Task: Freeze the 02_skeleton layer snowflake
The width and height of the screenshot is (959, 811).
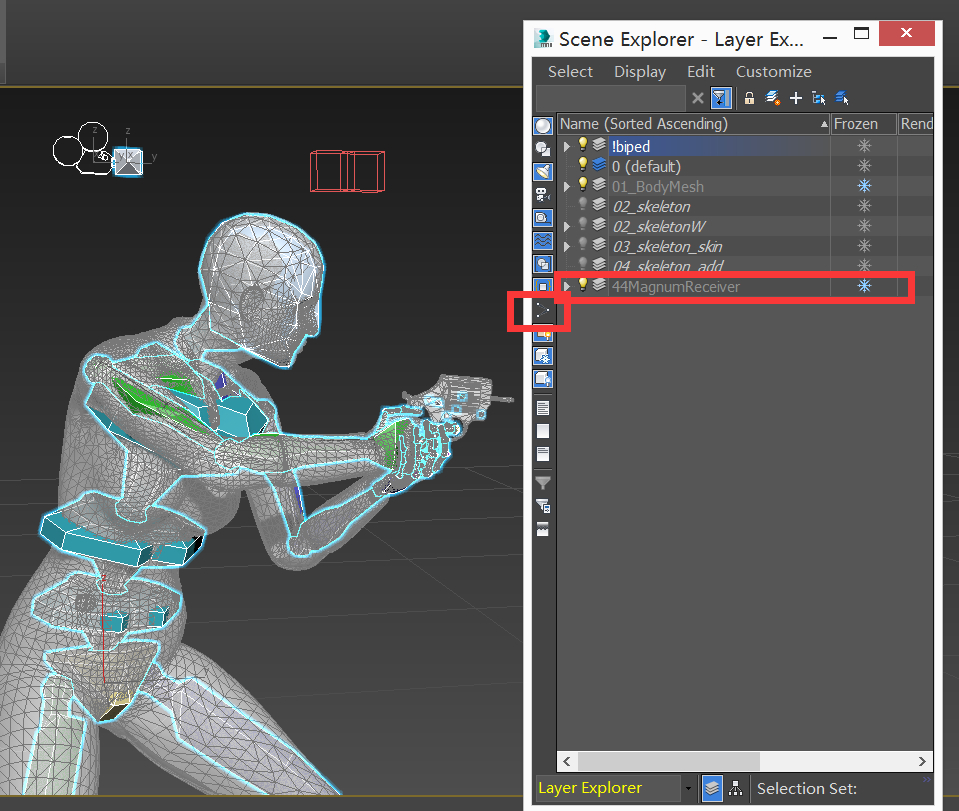Action: click(864, 206)
